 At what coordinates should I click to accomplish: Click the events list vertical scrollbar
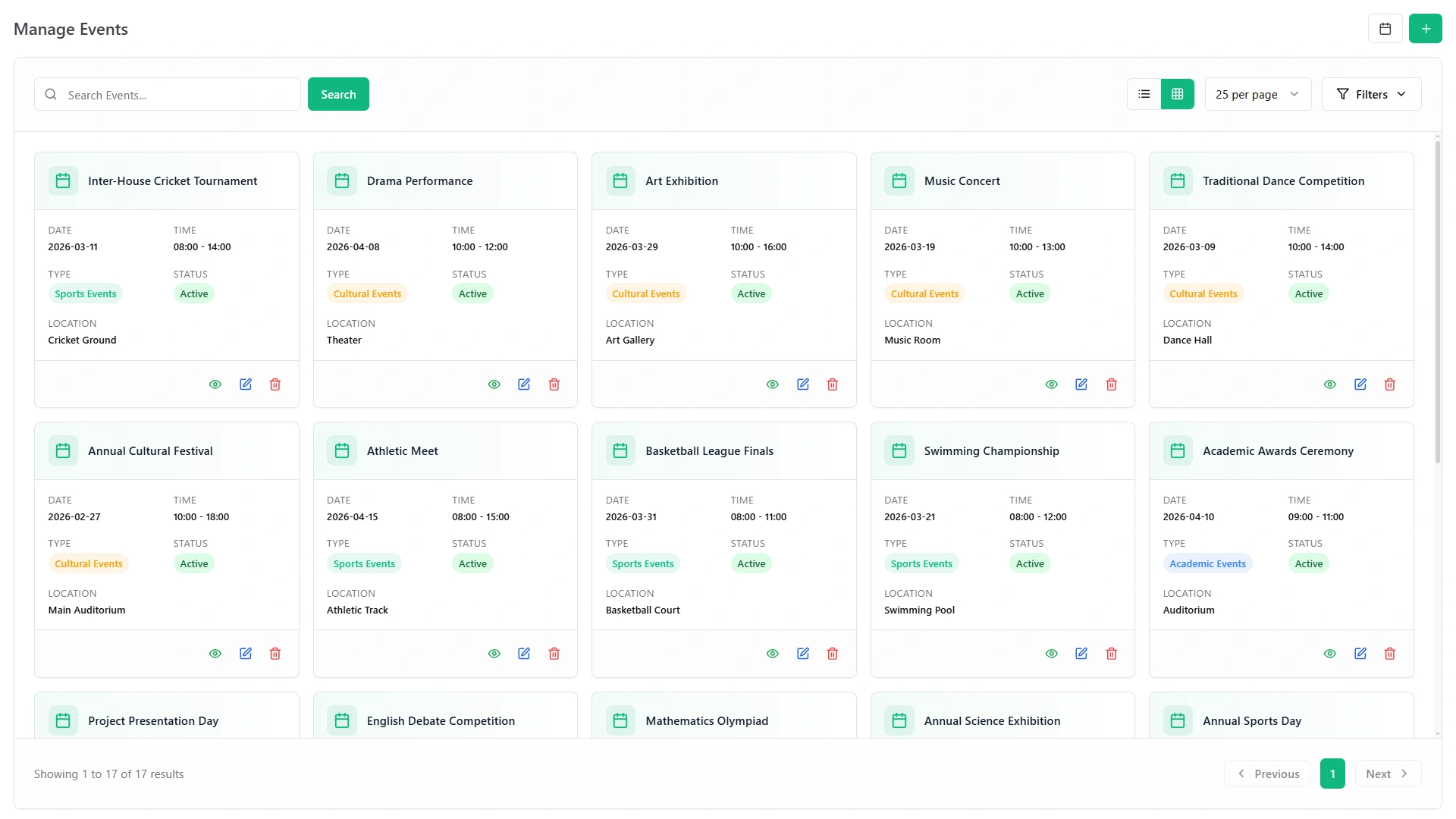coord(1437,302)
